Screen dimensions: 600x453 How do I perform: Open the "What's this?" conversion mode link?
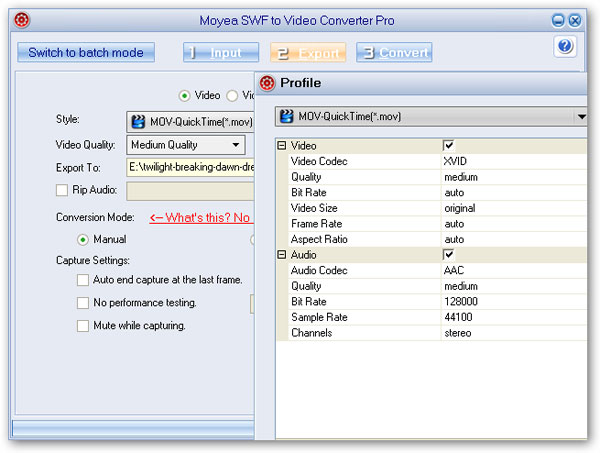pyautogui.click(x=201, y=218)
